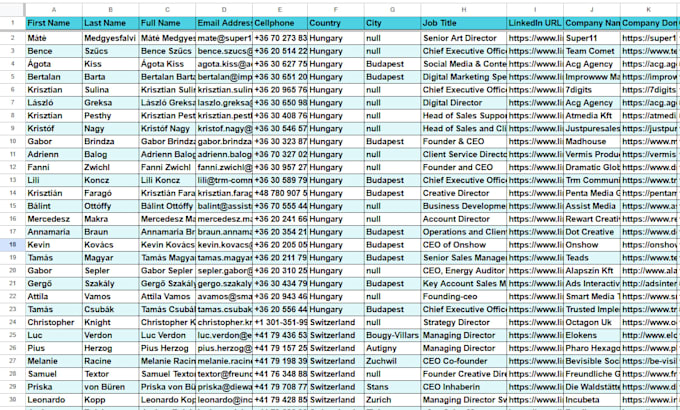Select the company cell 'Assist Media'
The width and height of the screenshot is (680, 410).
(592, 206)
